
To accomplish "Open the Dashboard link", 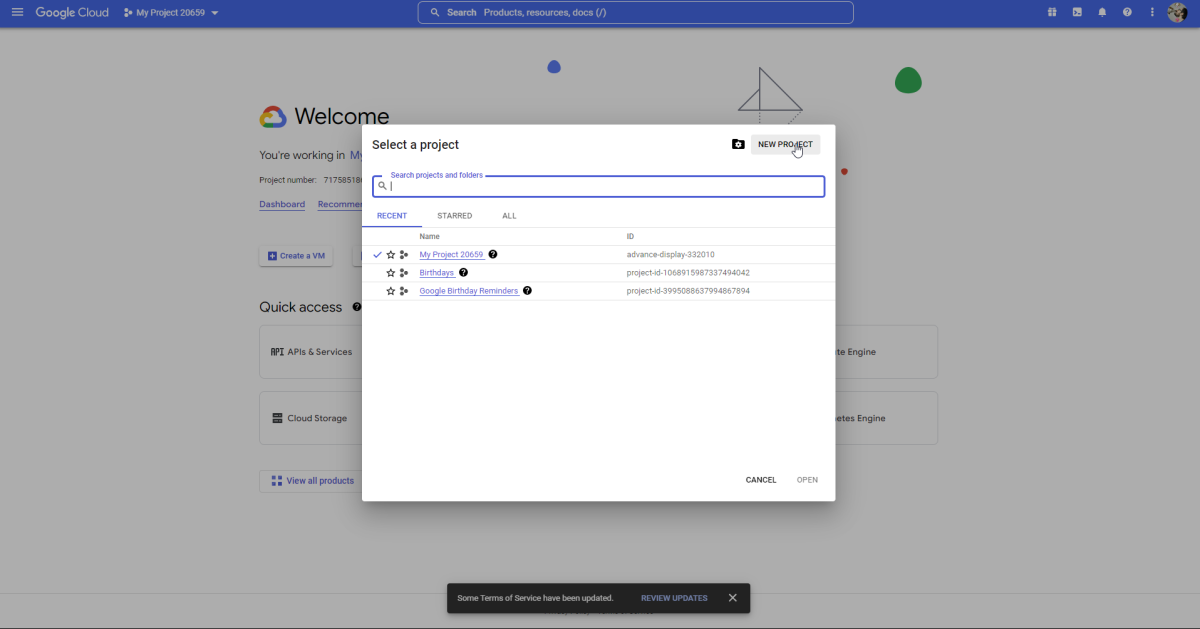I will coord(282,204).
